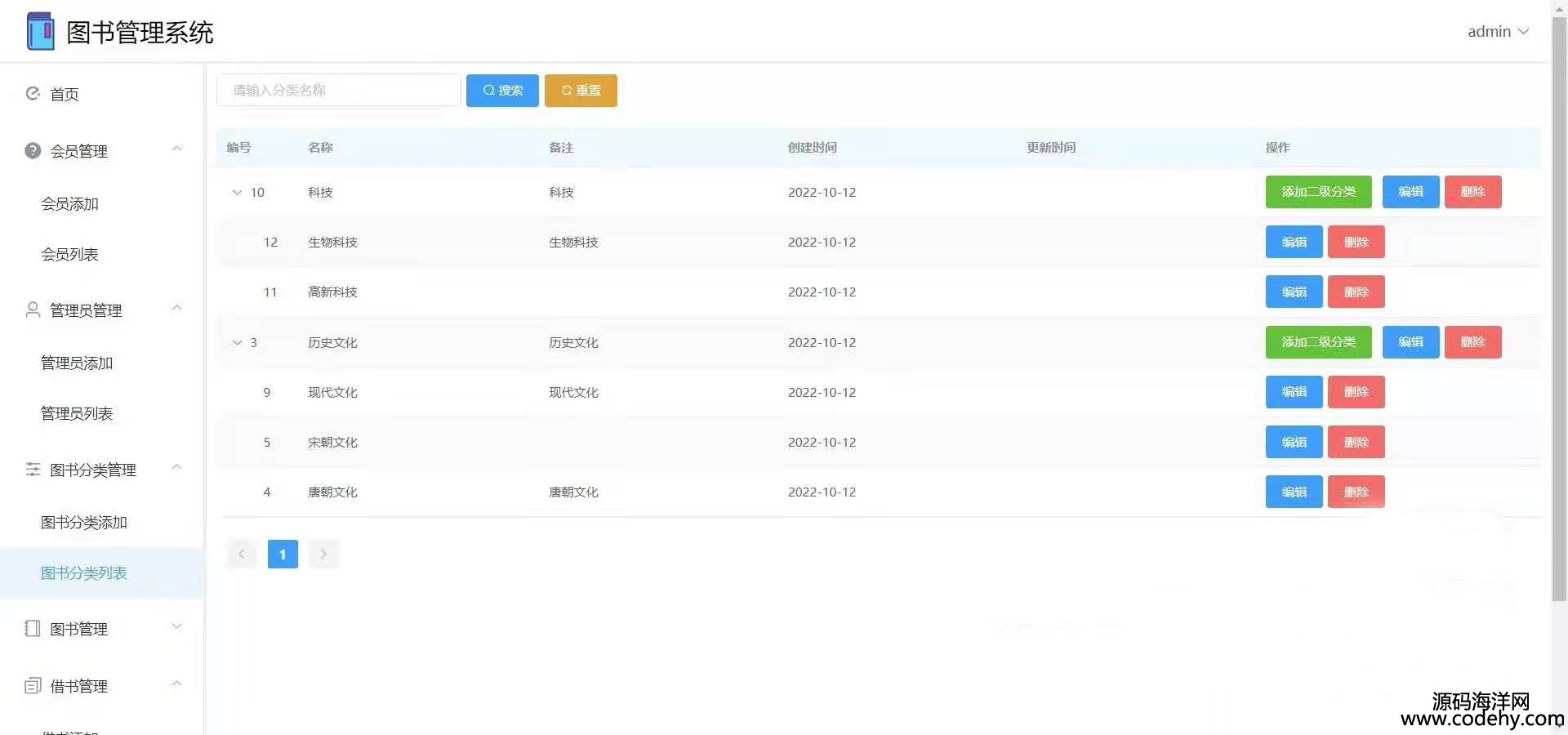Select 管理员添加 in the sidebar
The image size is (1568, 735).
[77, 363]
